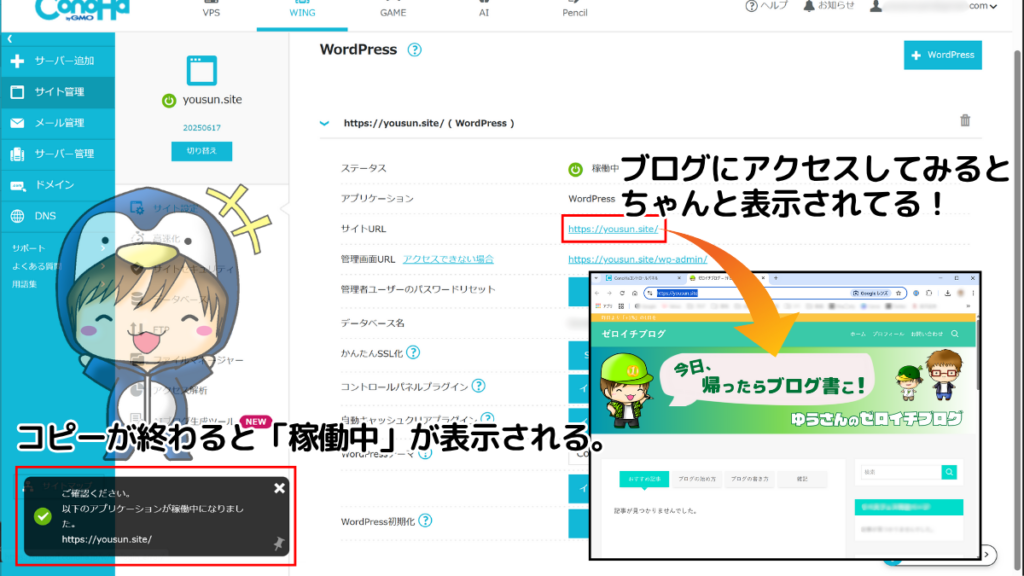Click the サイト管理 window icon in sidebar

(x=17, y=92)
